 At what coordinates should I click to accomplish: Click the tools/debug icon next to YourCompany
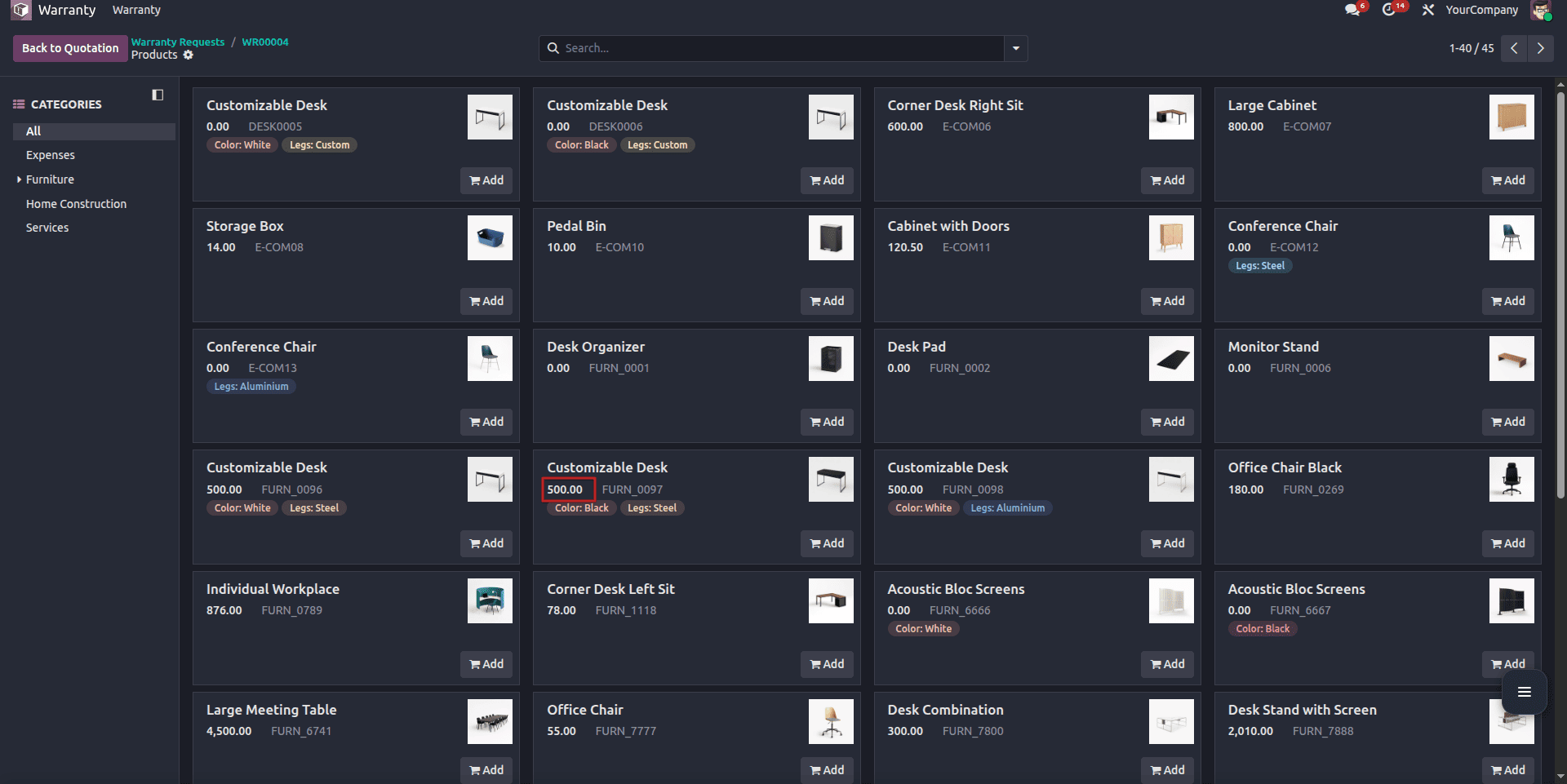click(1428, 10)
